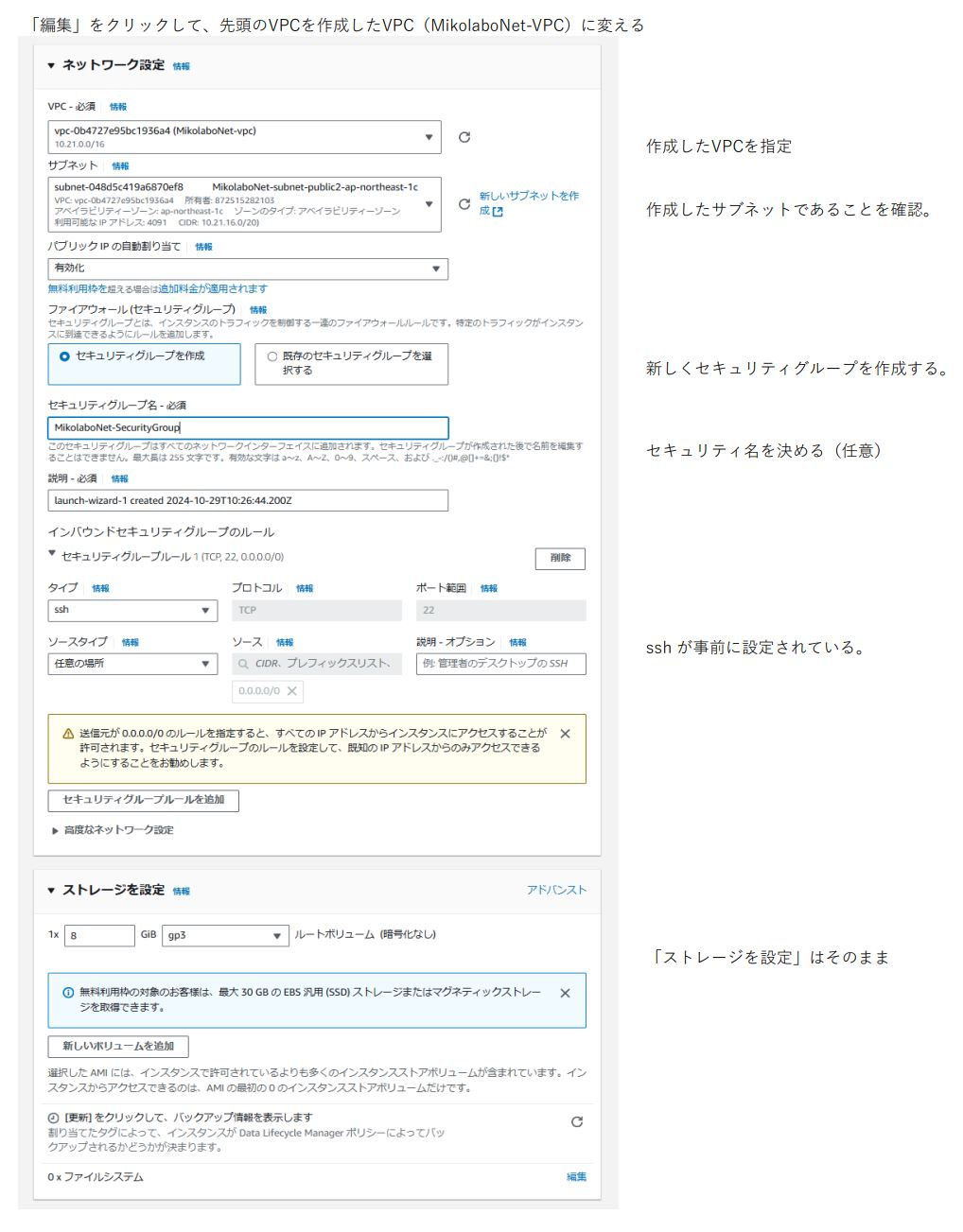Click '編集' link for file systems
Screen dimensions: 963x1232
[x=576, y=1177]
